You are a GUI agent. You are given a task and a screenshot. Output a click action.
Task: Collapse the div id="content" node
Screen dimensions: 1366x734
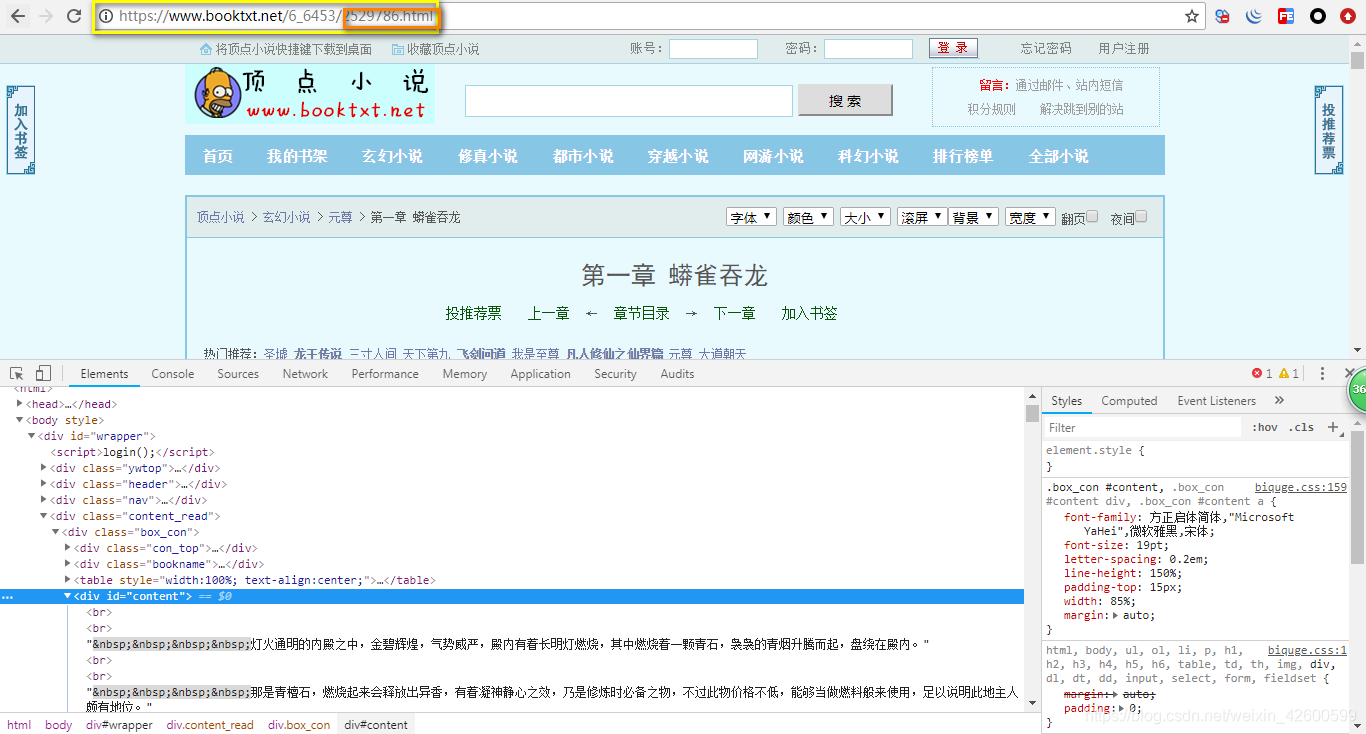coord(68,596)
